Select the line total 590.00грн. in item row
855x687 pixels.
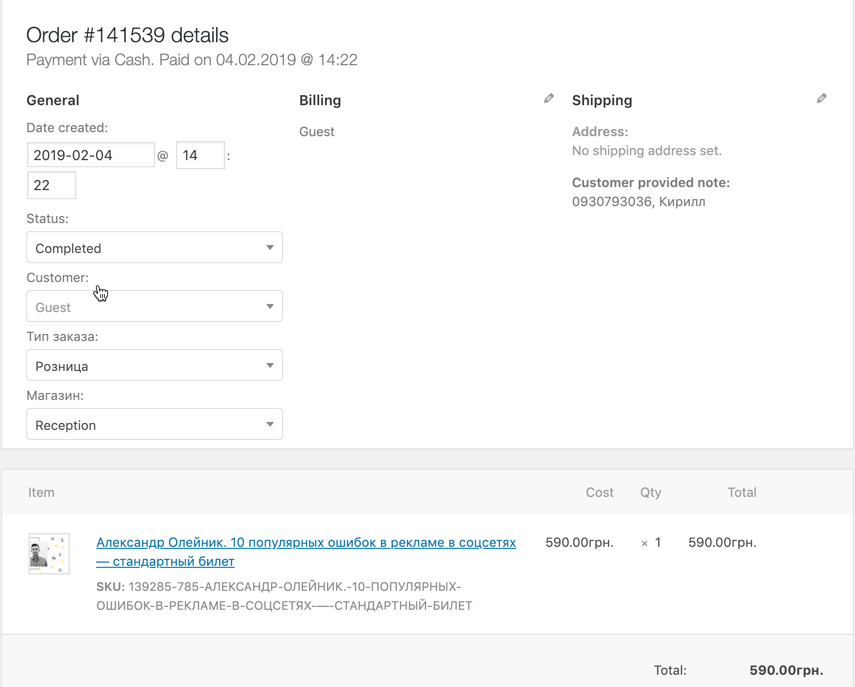(722, 543)
